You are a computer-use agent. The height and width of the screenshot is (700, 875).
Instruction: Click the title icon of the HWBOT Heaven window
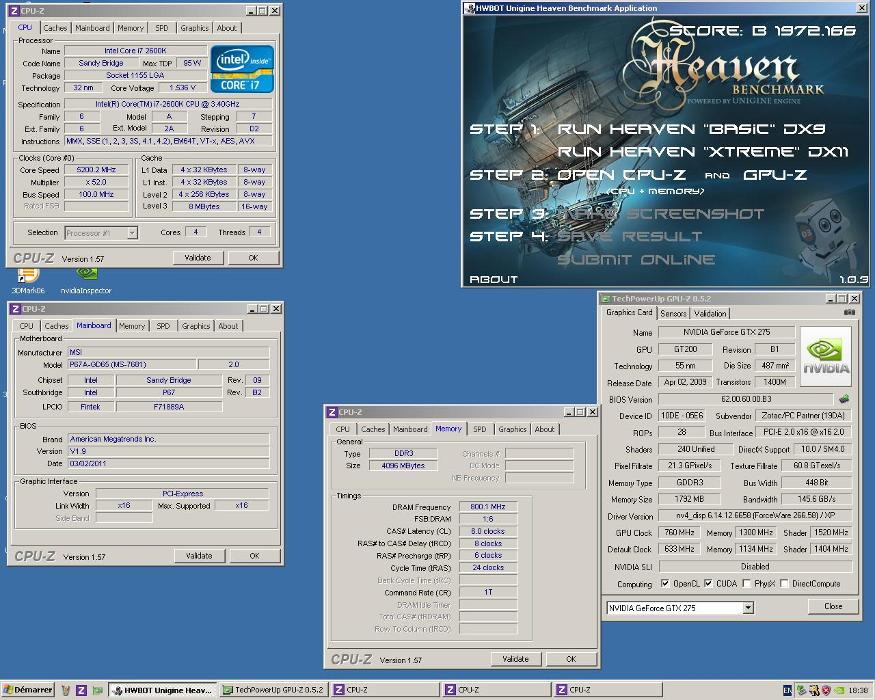click(470, 8)
